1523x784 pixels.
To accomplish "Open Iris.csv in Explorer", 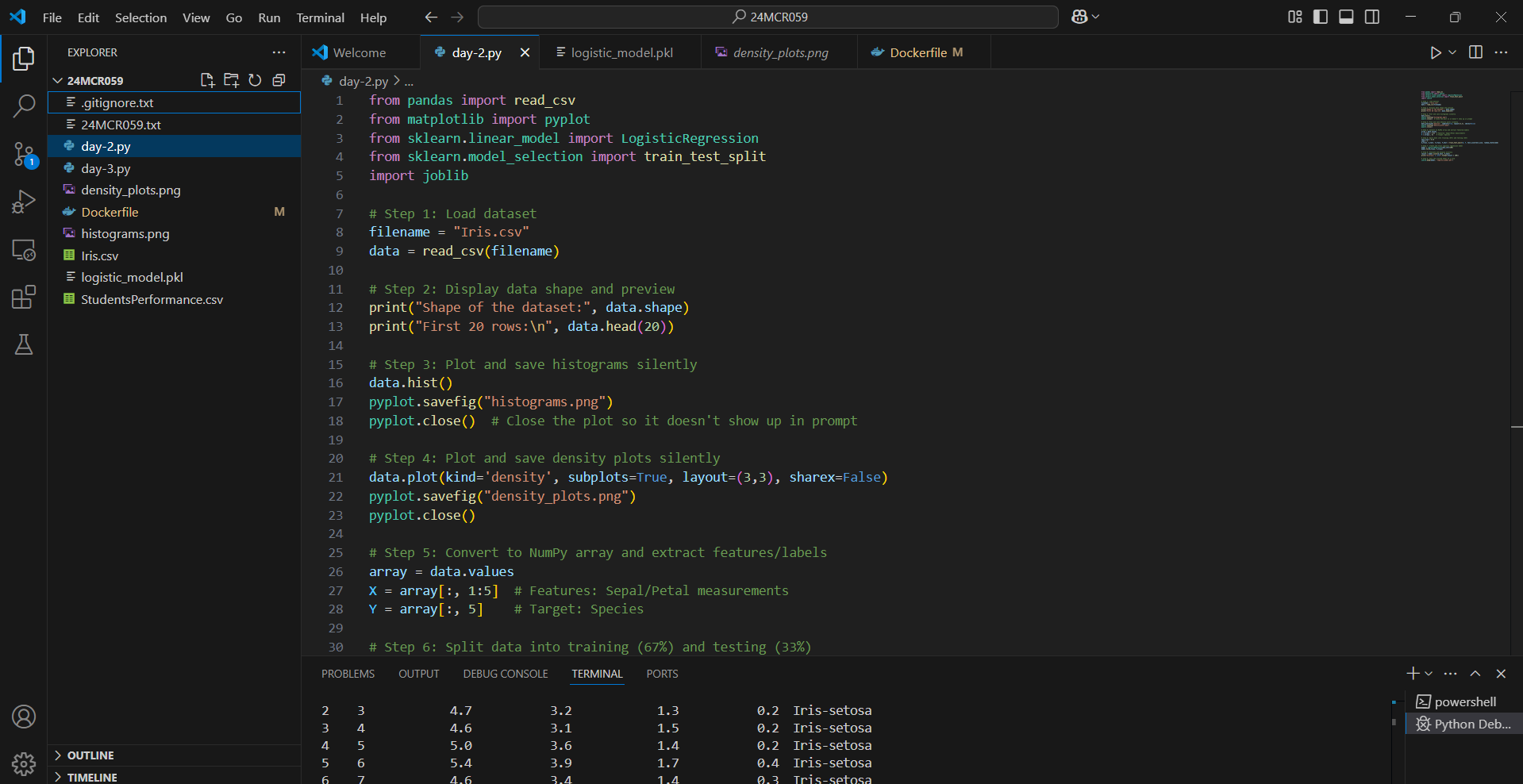I will pos(174,256).
